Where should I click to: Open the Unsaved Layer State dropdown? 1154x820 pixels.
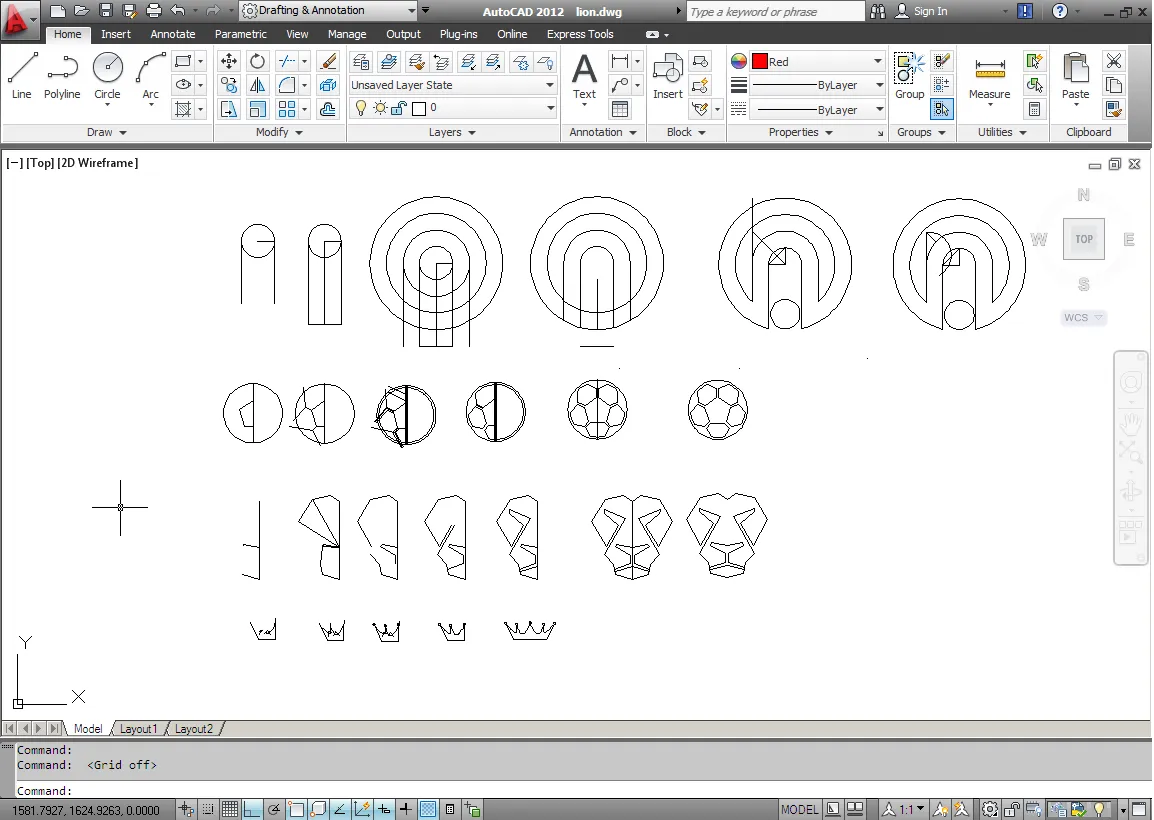point(452,85)
